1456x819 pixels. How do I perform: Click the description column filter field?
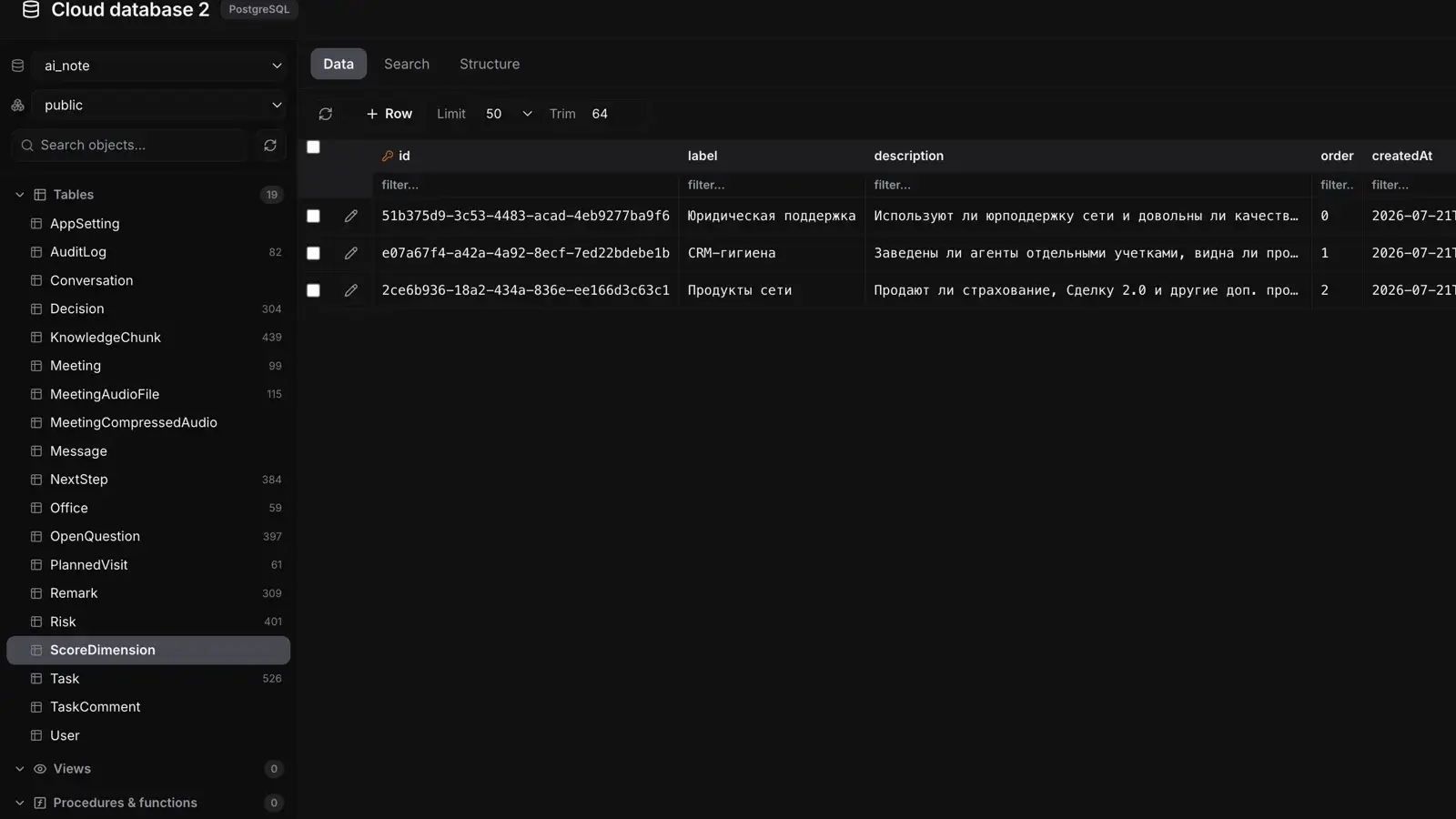coord(1087,185)
